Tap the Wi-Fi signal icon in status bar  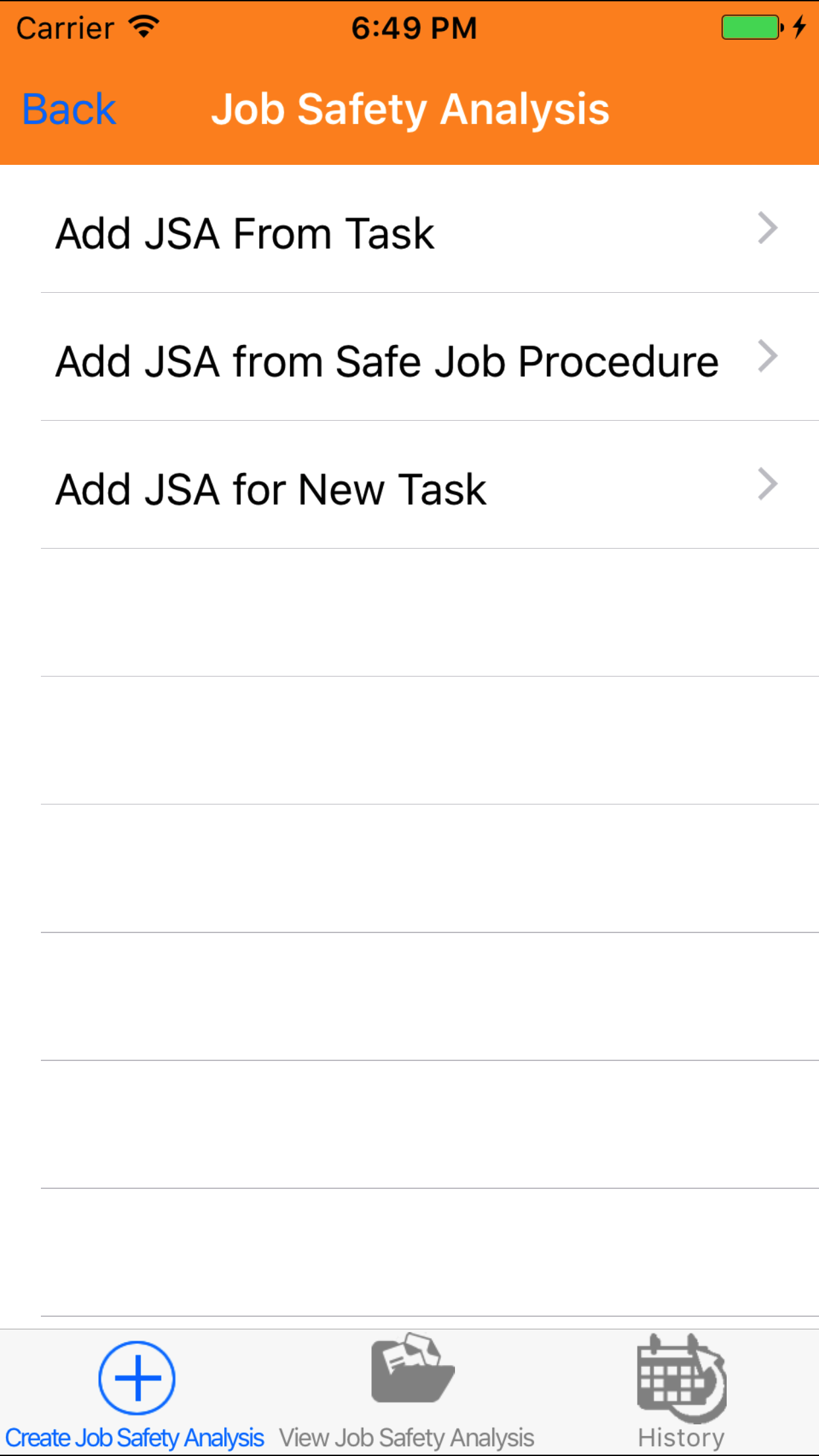coord(144,26)
